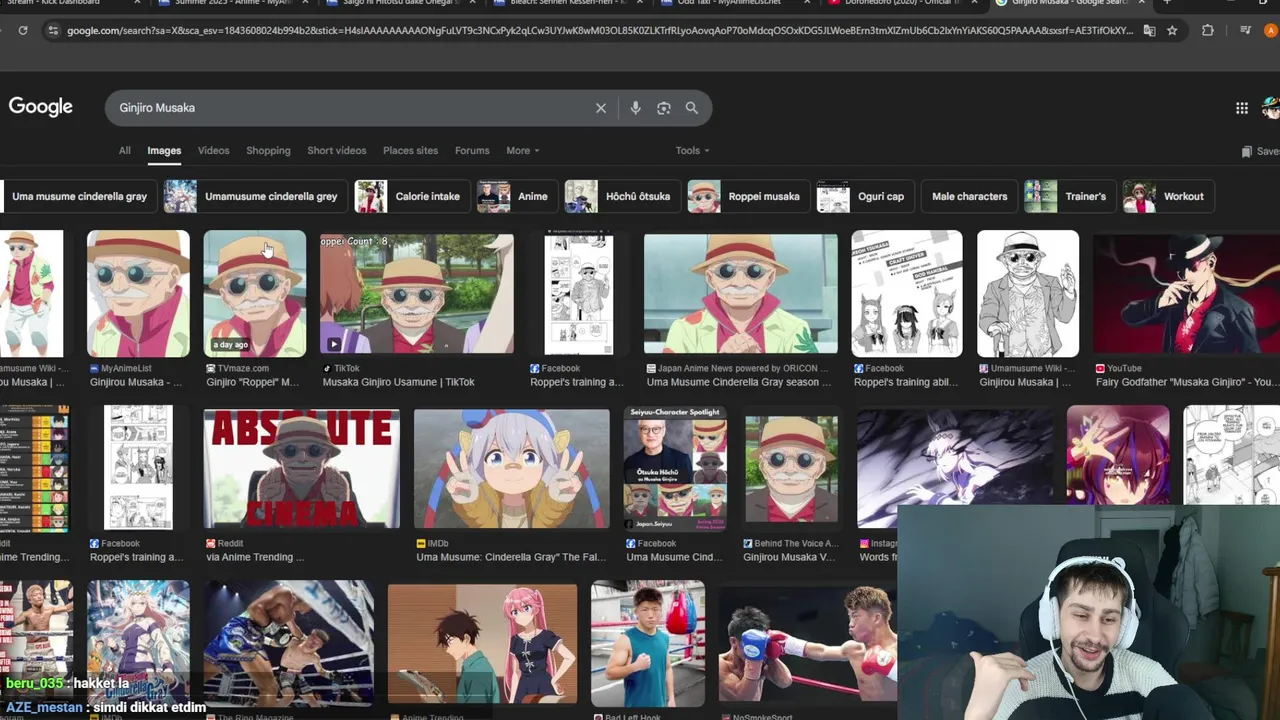
Task: Open the Seiyuu-Character Spotlight Facebook image
Action: 675,468
